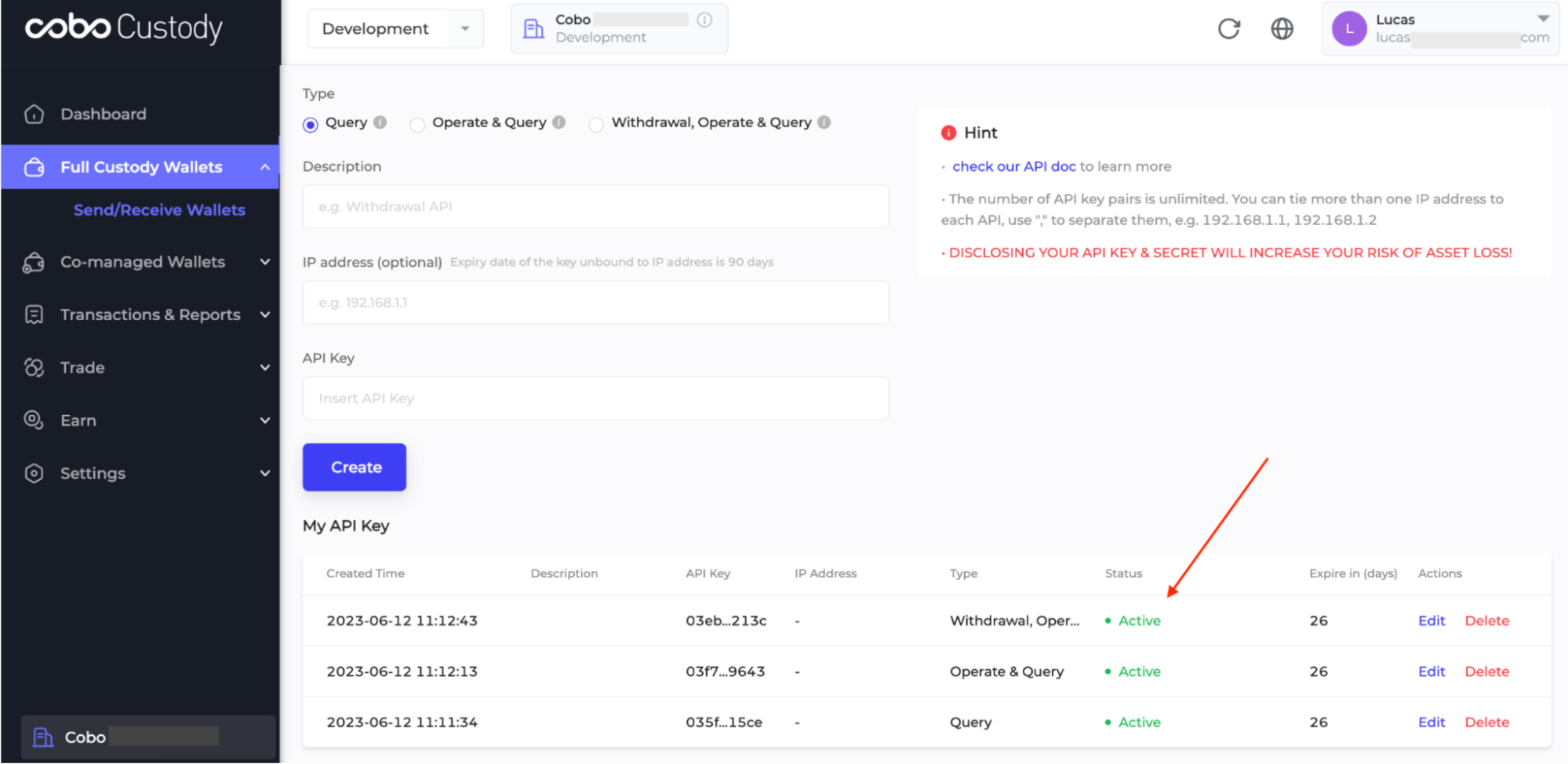Click the '03f7...9643' API key cell

pyautogui.click(x=725, y=671)
